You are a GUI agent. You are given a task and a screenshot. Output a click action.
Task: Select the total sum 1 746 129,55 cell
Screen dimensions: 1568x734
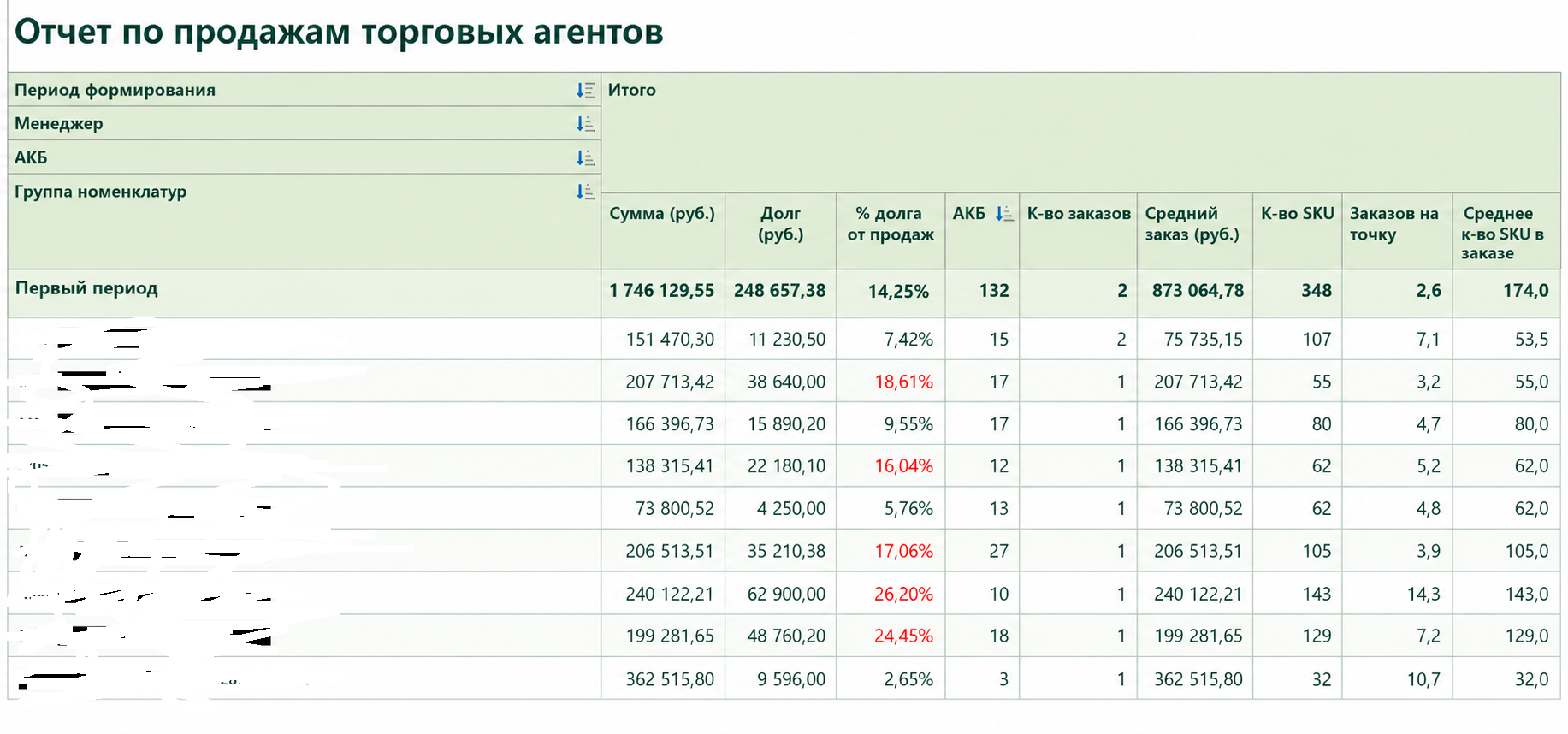pyautogui.click(x=662, y=291)
